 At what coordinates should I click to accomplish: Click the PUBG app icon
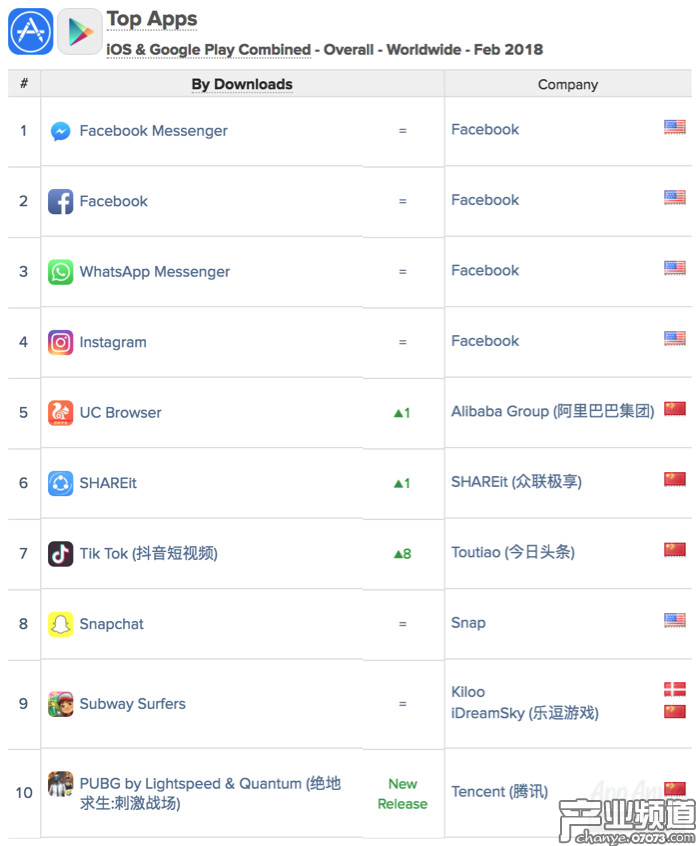pos(61,784)
